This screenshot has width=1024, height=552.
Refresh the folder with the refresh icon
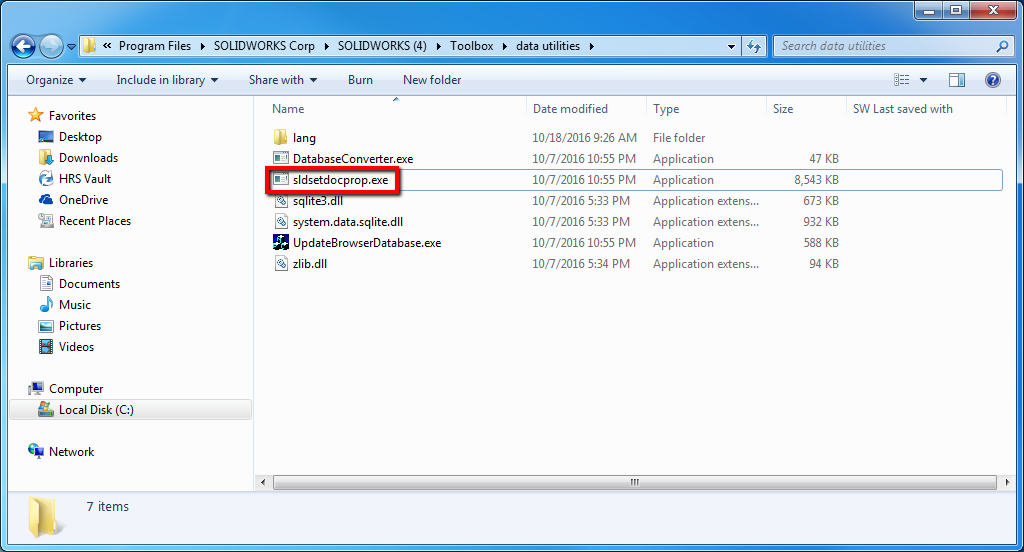(x=754, y=46)
